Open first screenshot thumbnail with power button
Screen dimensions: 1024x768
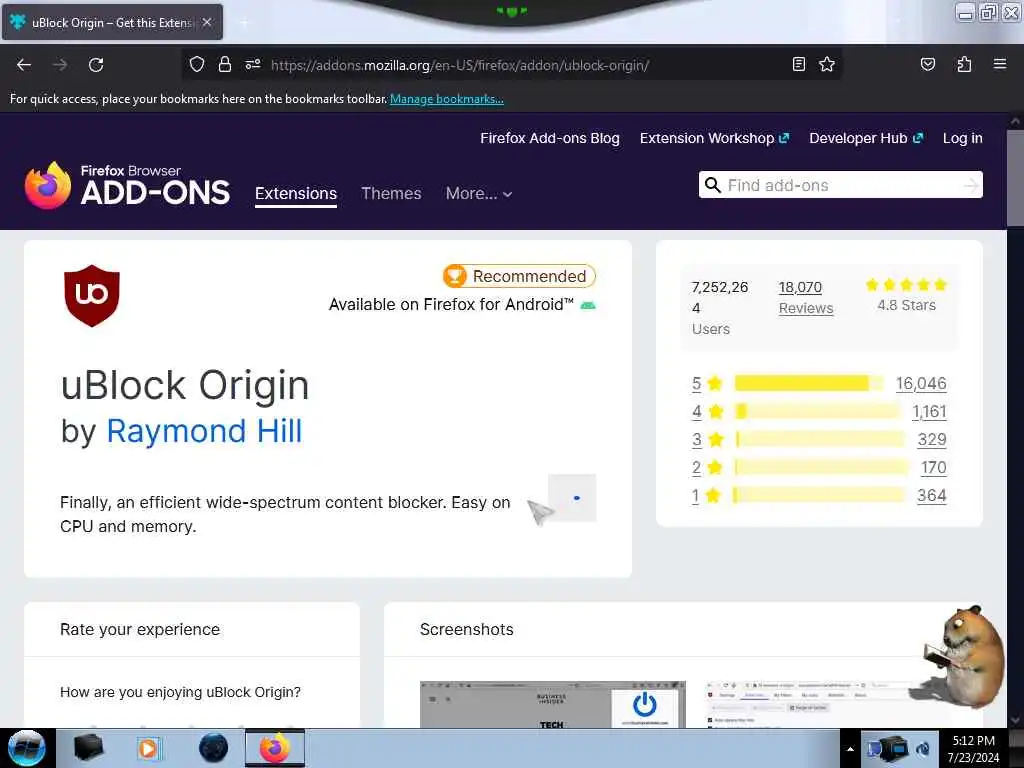[x=552, y=704]
